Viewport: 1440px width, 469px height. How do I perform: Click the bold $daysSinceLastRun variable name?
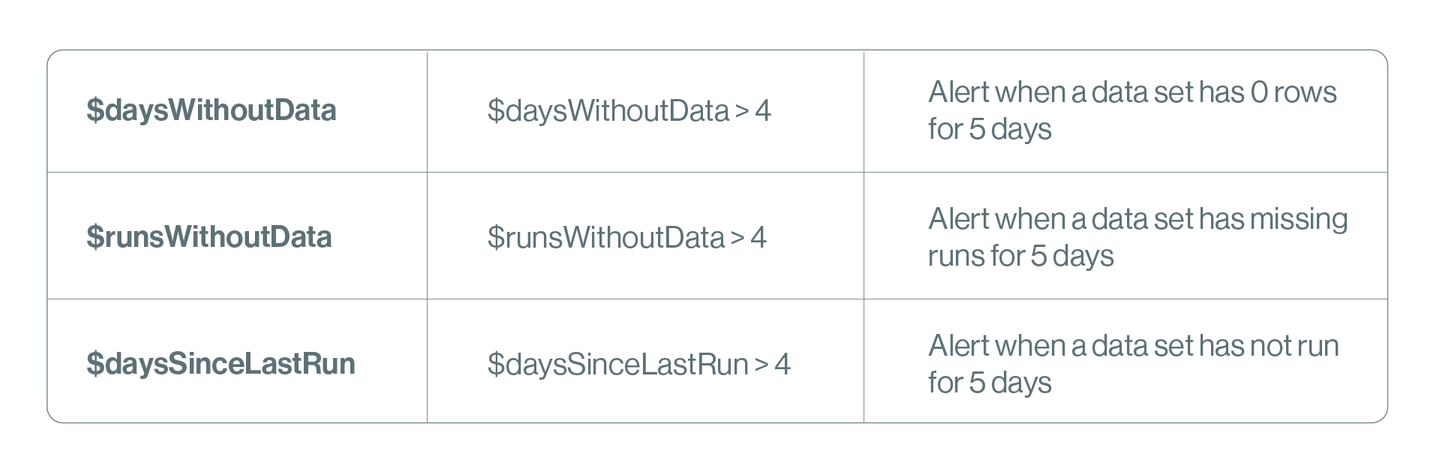coord(220,364)
